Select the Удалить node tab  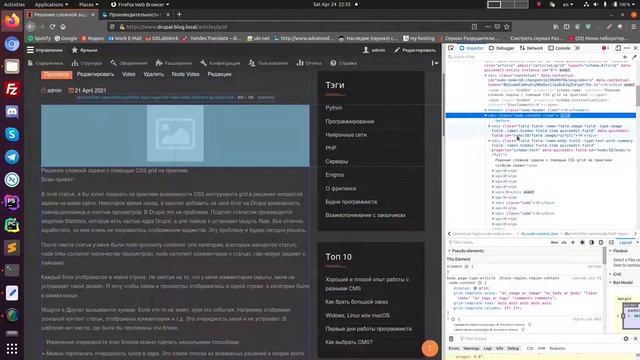click(153, 74)
